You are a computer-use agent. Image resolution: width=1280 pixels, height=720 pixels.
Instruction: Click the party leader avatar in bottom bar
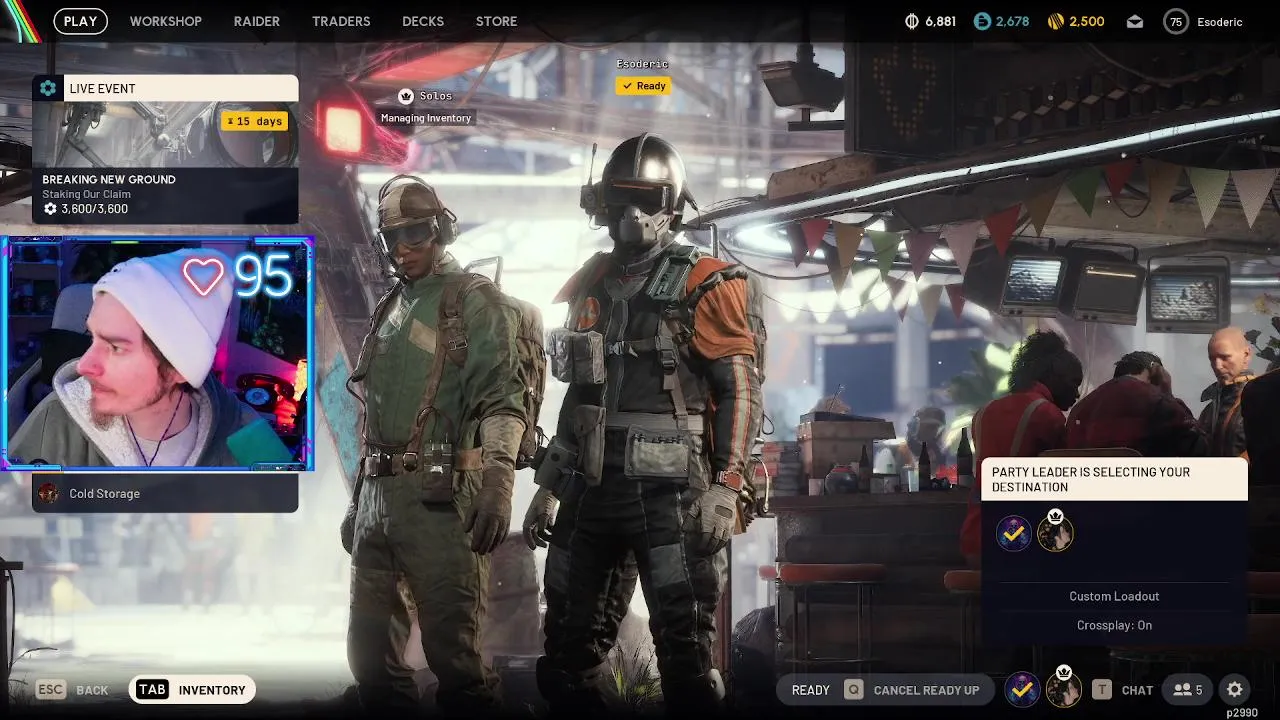tap(1063, 688)
